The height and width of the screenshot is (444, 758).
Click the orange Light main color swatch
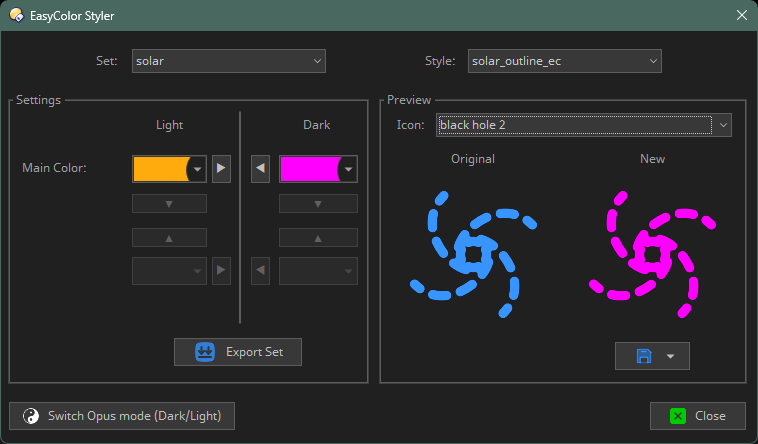[160, 169]
